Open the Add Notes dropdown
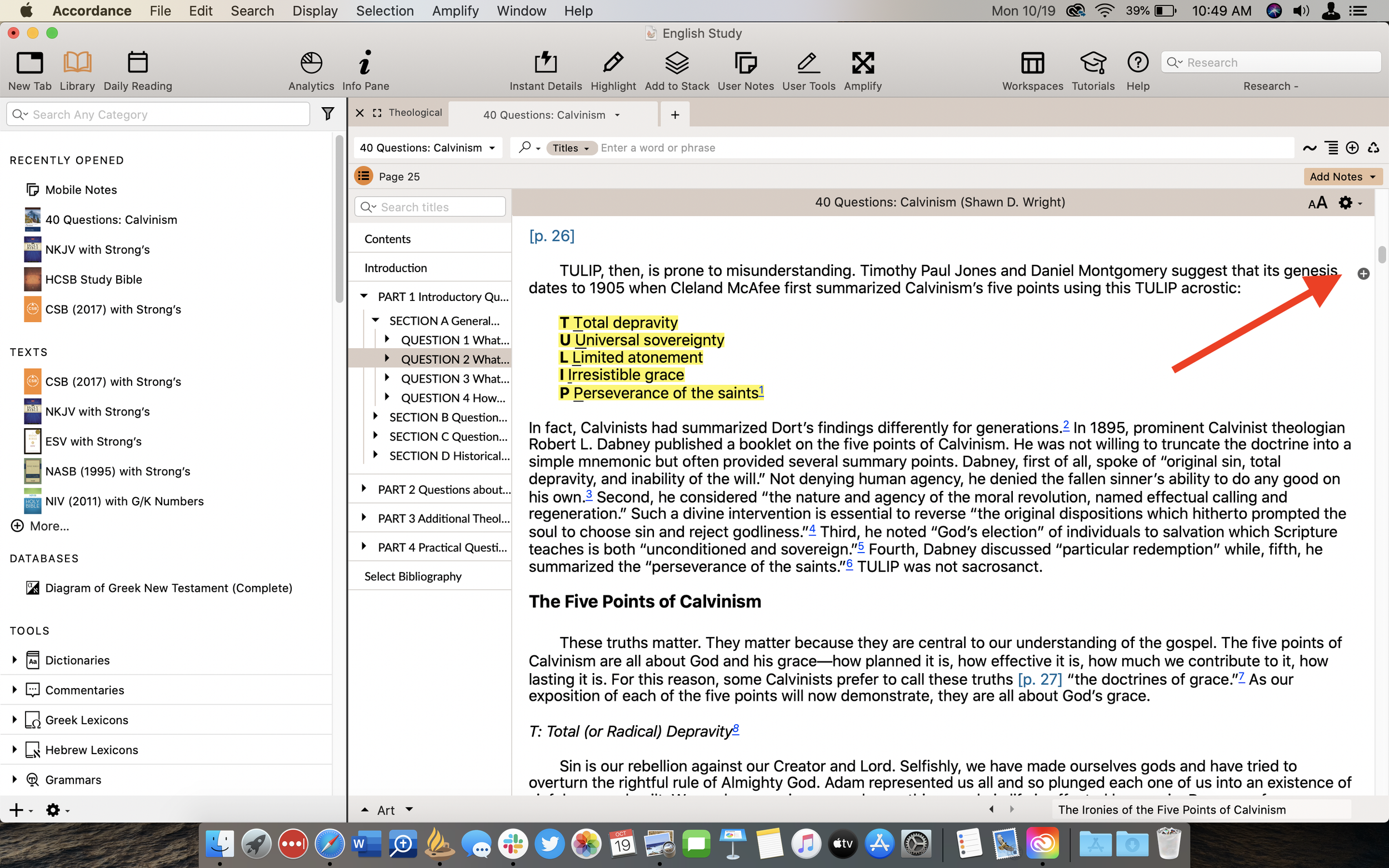This screenshot has height=868, width=1389. (x=1342, y=176)
